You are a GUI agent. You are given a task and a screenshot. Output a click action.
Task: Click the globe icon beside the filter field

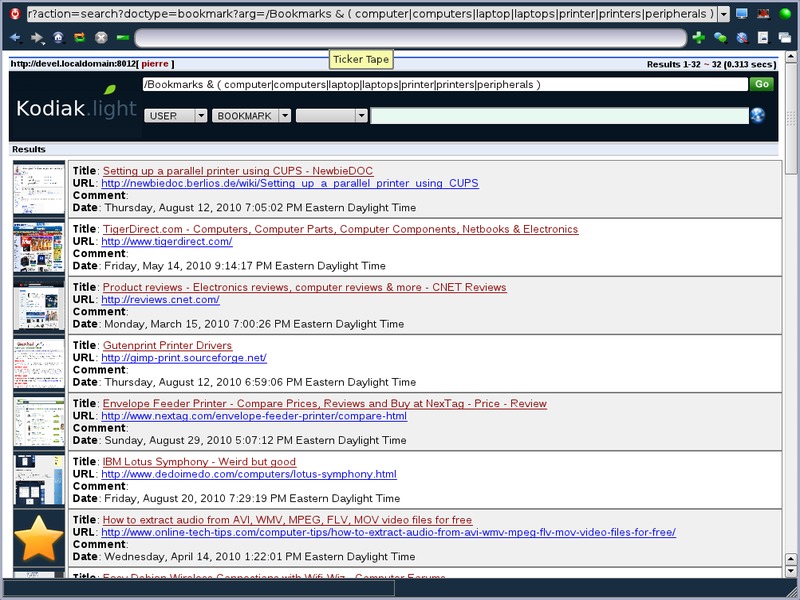click(758, 116)
